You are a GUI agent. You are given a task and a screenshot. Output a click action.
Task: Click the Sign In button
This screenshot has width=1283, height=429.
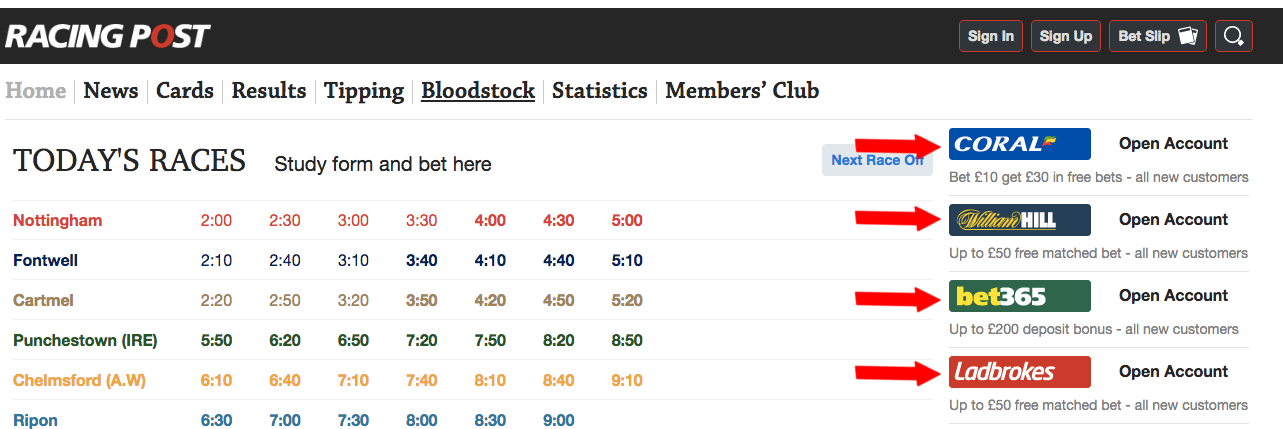(991, 36)
